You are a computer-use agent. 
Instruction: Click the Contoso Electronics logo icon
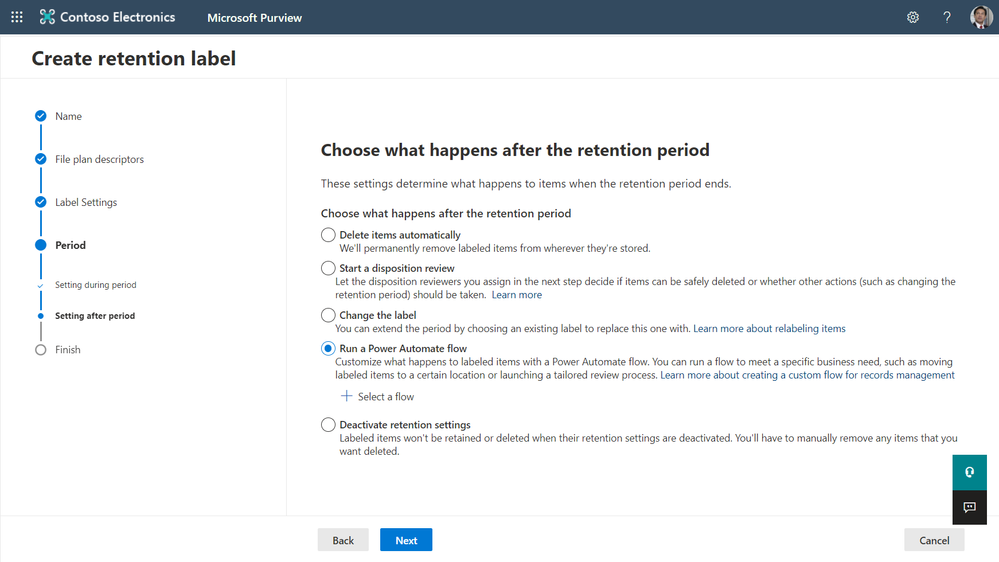pyautogui.click(x=47, y=17)
